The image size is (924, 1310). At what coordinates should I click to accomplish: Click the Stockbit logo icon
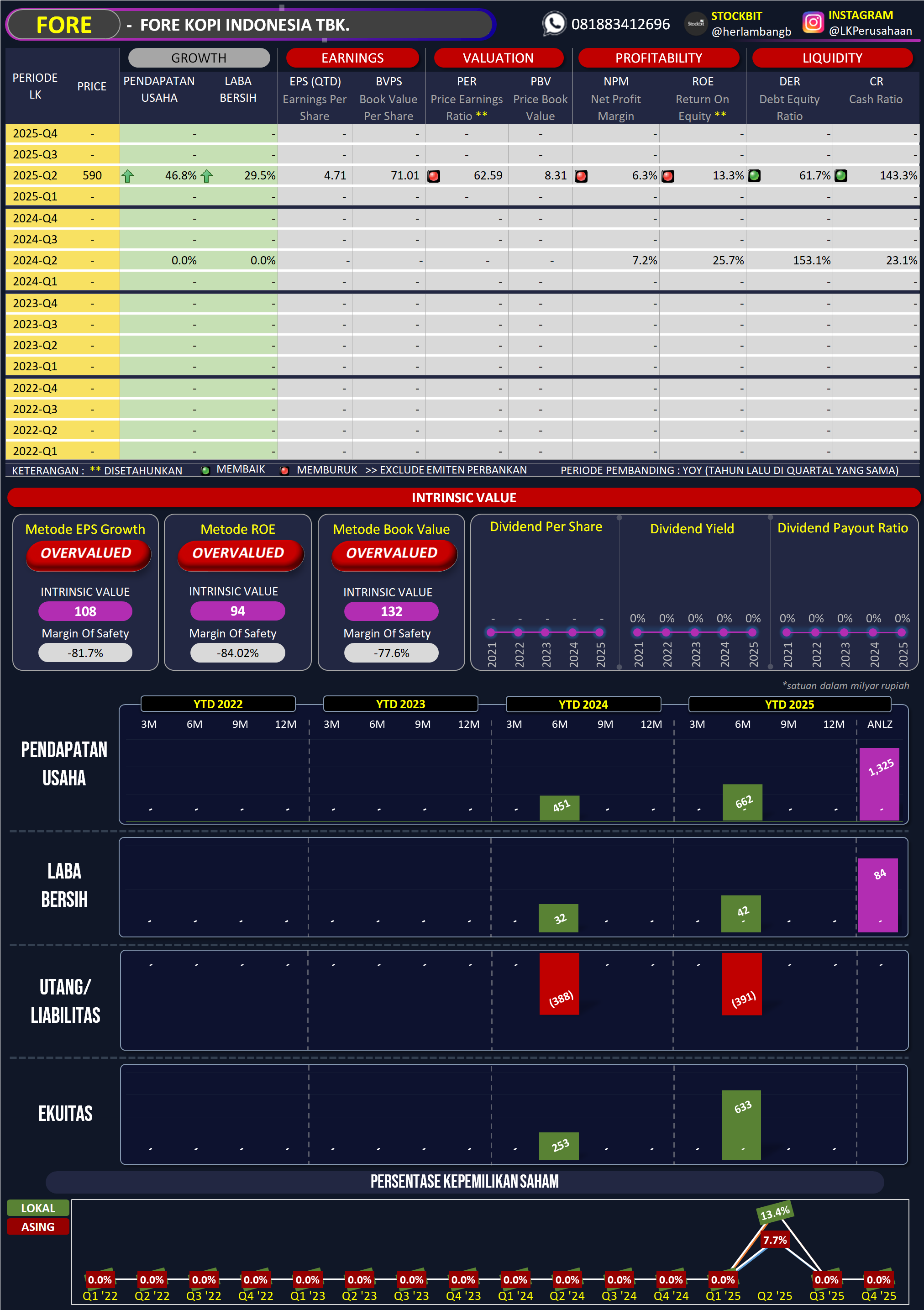click(x=695, y=24)
